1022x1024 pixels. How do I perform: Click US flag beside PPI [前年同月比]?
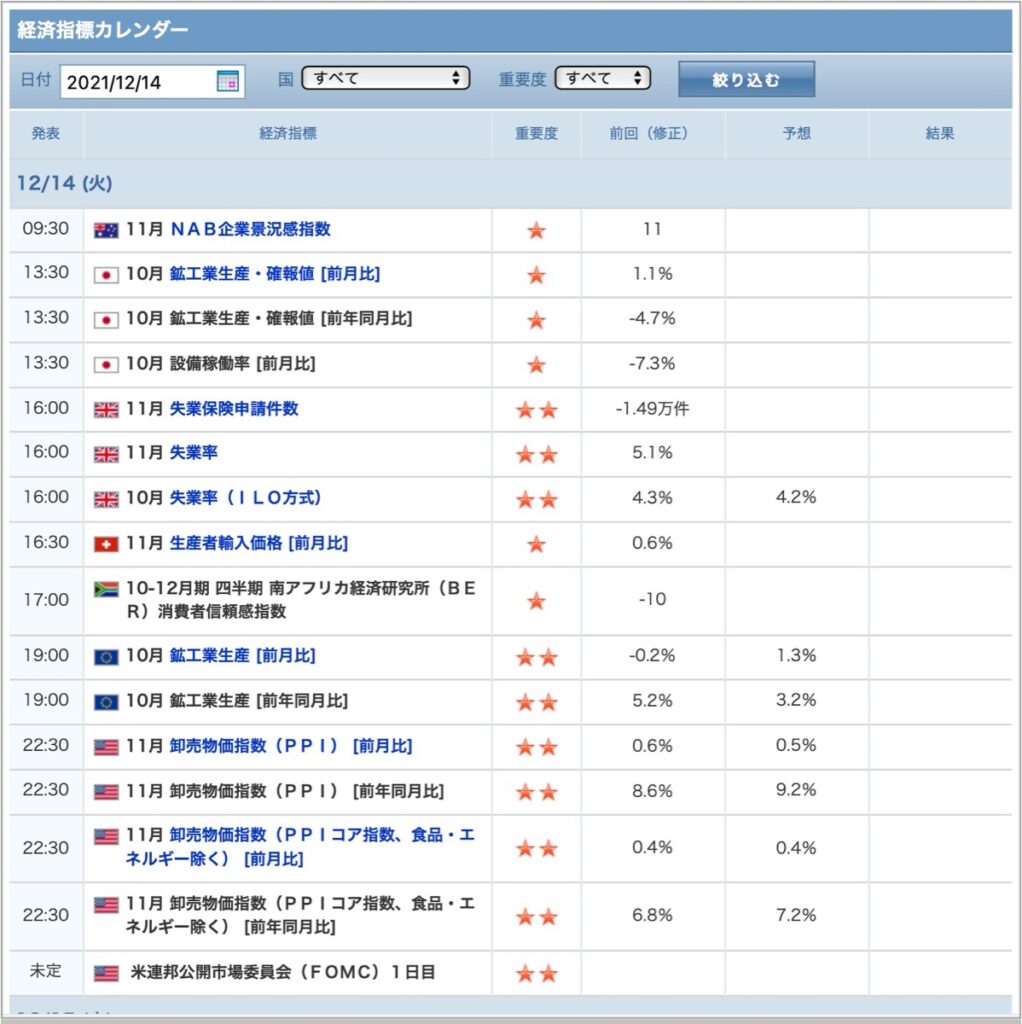[106, 792]
